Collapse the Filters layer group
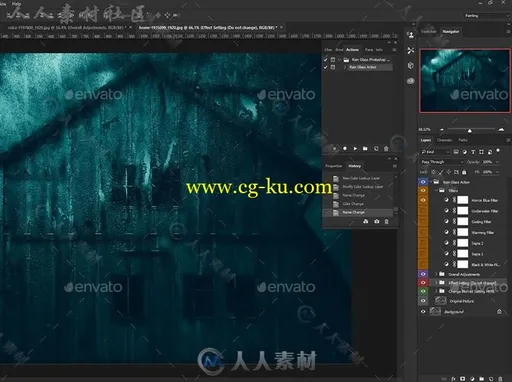The height and width of the screenshot is (382, 512). [436, 190]
